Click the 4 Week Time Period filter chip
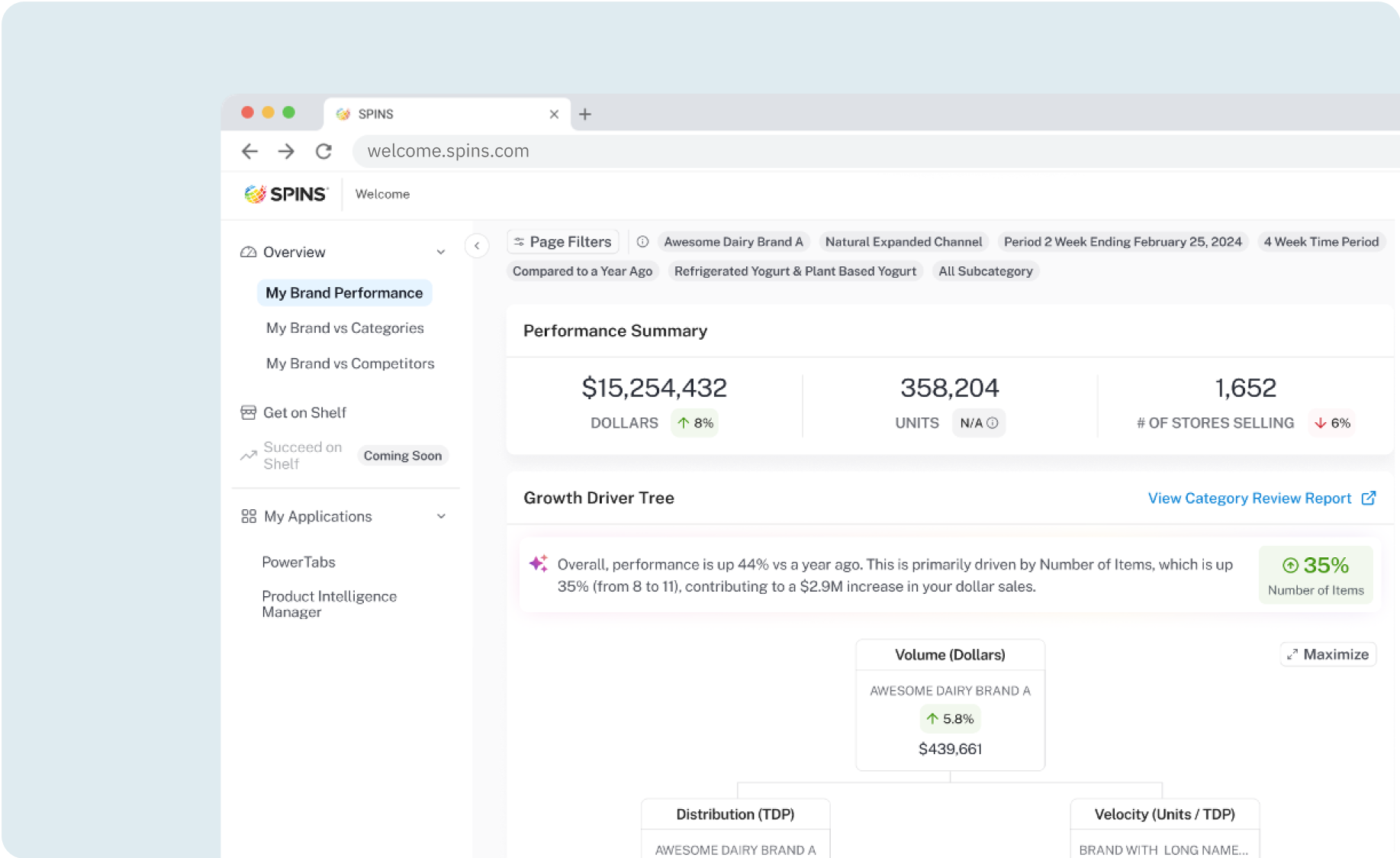The width and height of the screenshot is (1400, 858). [1321, 242]
